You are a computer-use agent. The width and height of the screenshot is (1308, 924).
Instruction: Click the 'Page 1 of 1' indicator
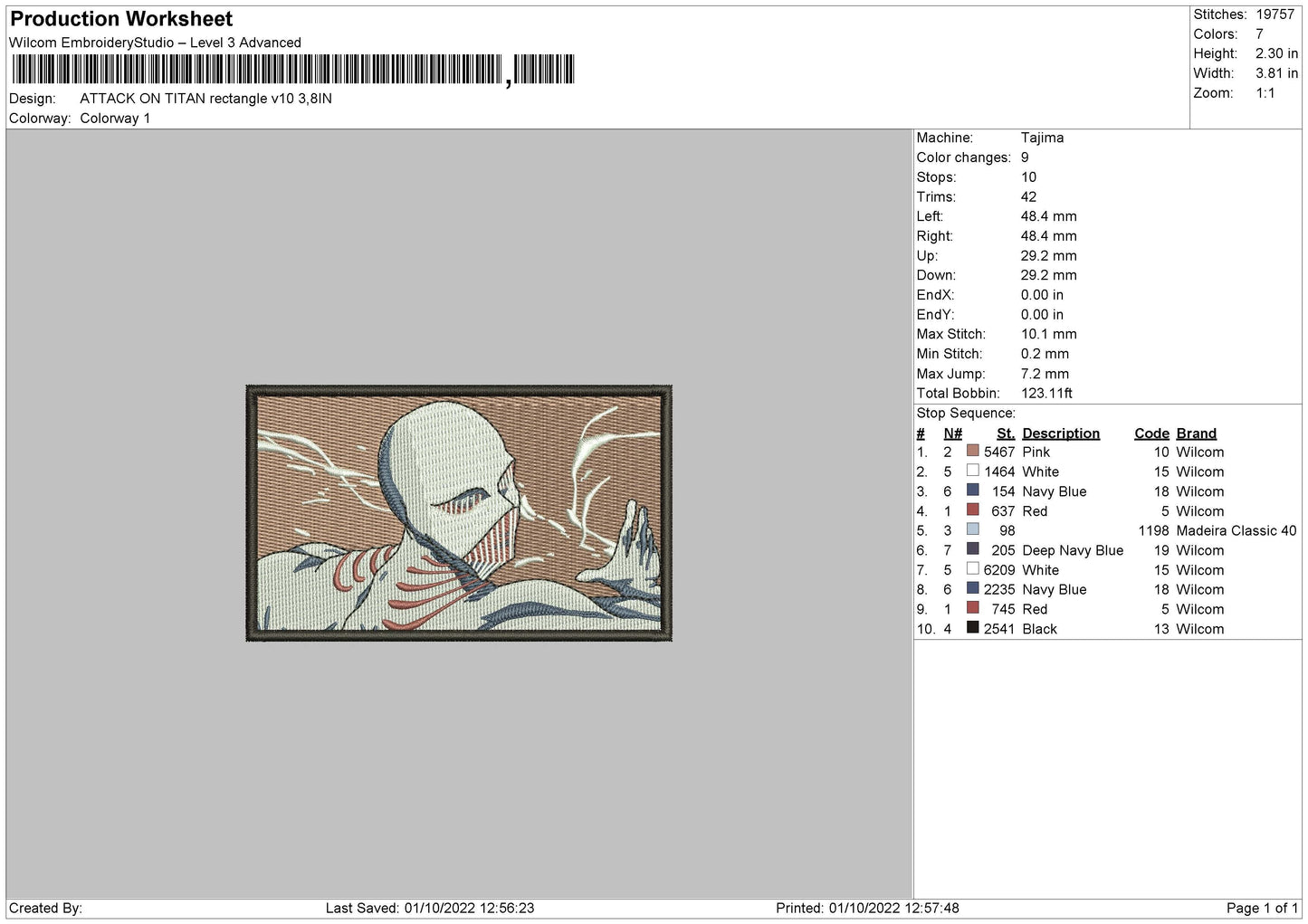tap(1262, 908)
